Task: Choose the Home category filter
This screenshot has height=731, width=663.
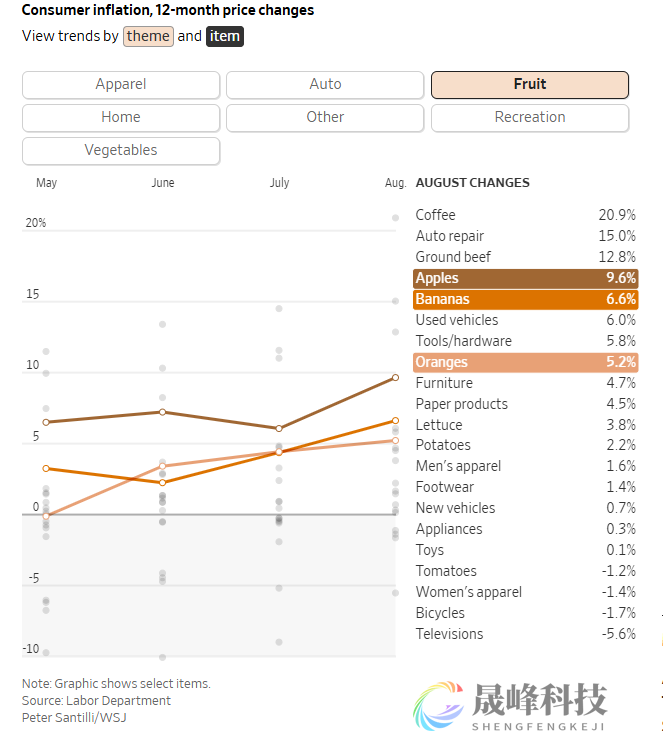Action: (x=121, y=117)
